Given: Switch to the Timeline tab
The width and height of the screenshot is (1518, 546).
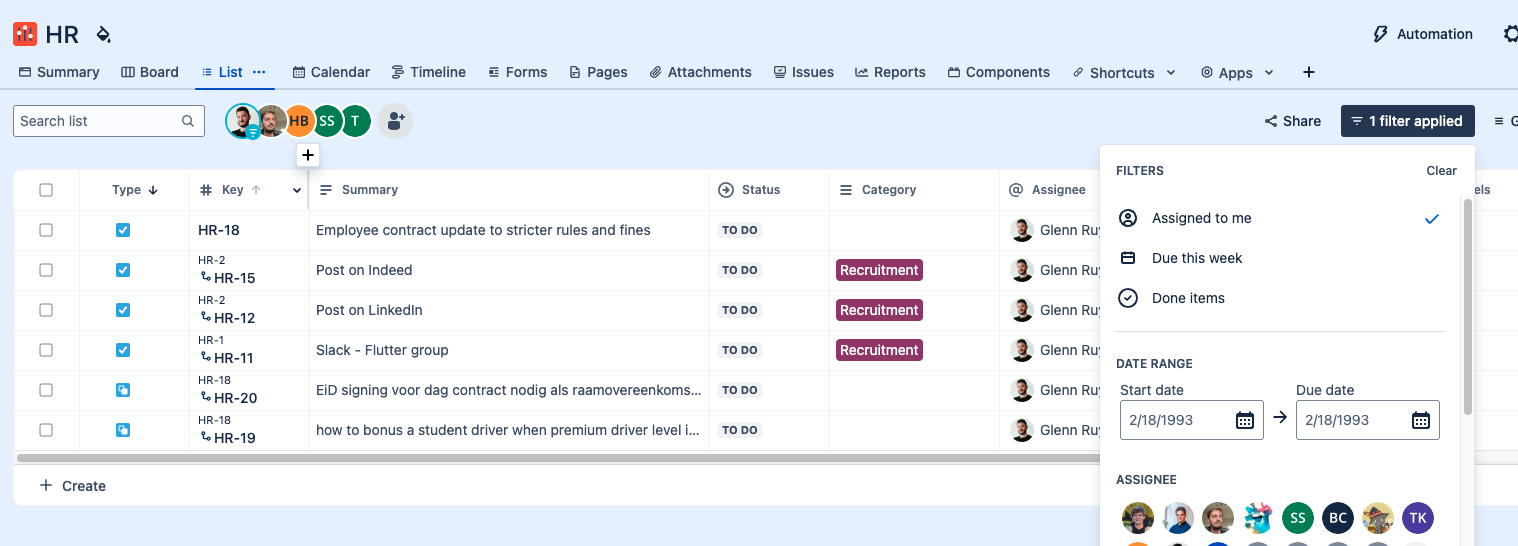Looking at the screenshot, I should tap(428, 72).
